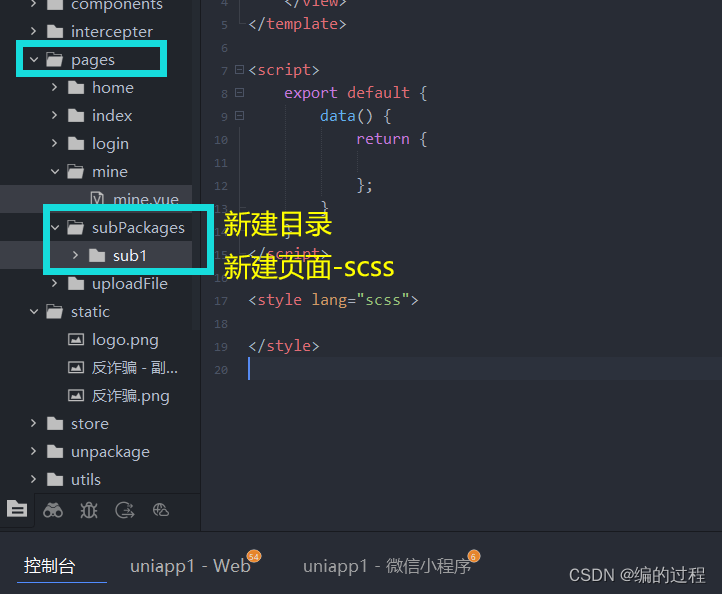The image size is (722, 594).
Task: Click the cloud globe icon in sidebar bottom
Action: coord(161,510)
